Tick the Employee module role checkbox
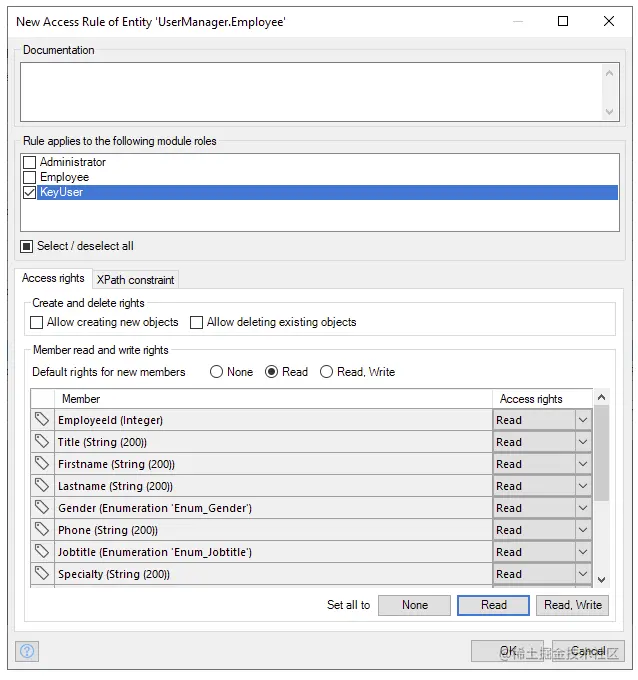The height and width of the screenshot is (680, 638). point(29,177)
